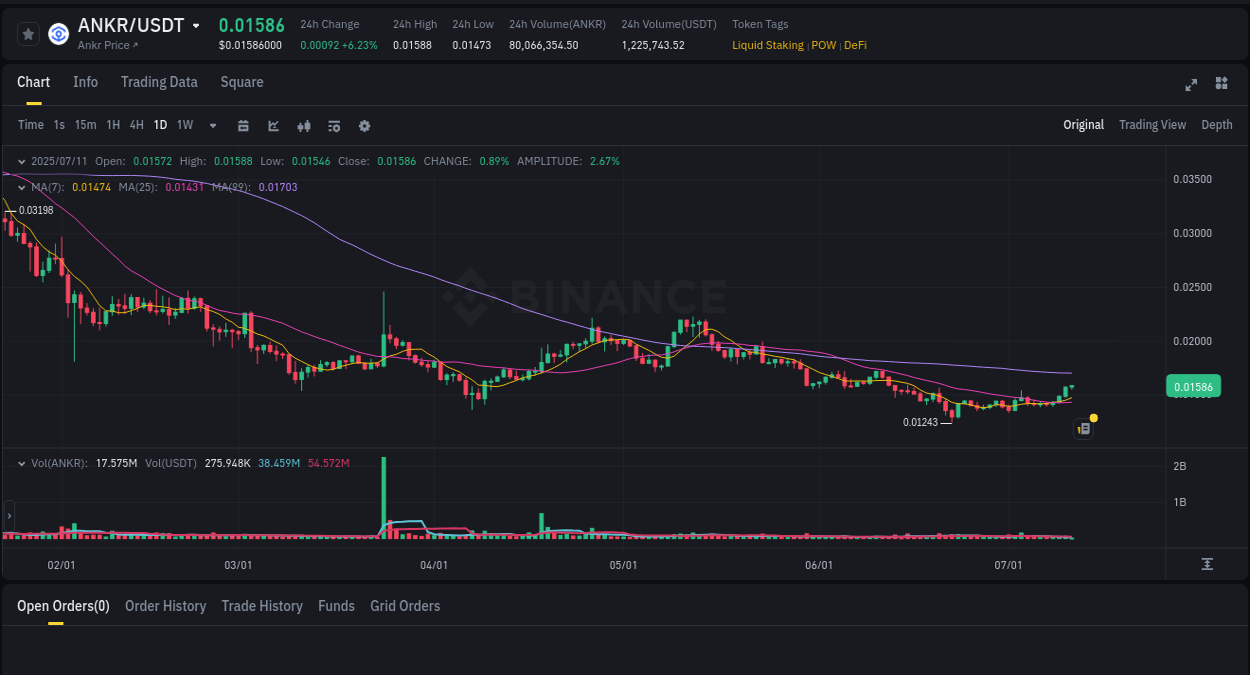
Task: Open more timeframe options dropdown arrow
Action: click(x=211, y=125)
